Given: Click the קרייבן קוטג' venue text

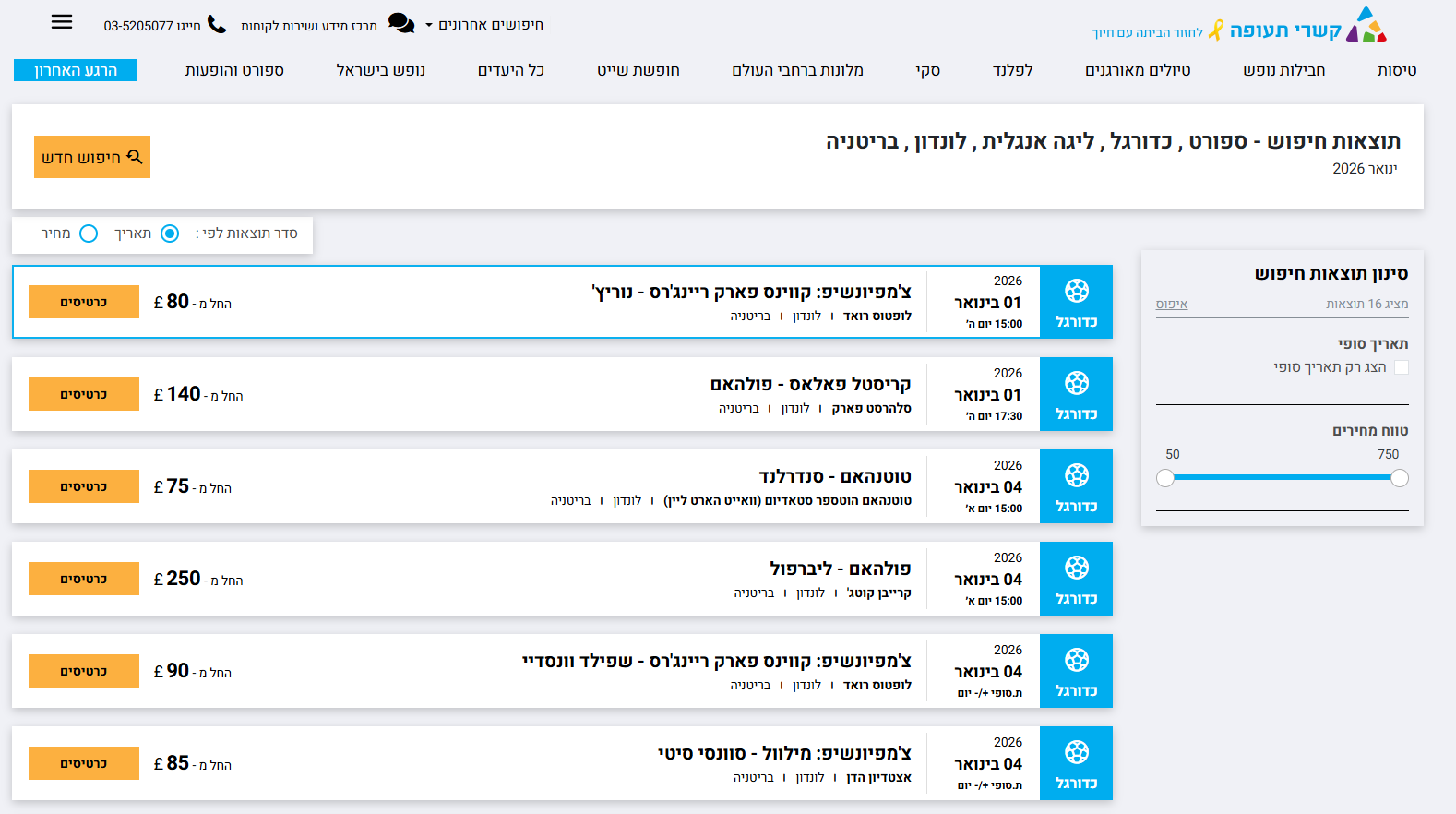Looking at the screenshot, I should (x=879, y=593).
